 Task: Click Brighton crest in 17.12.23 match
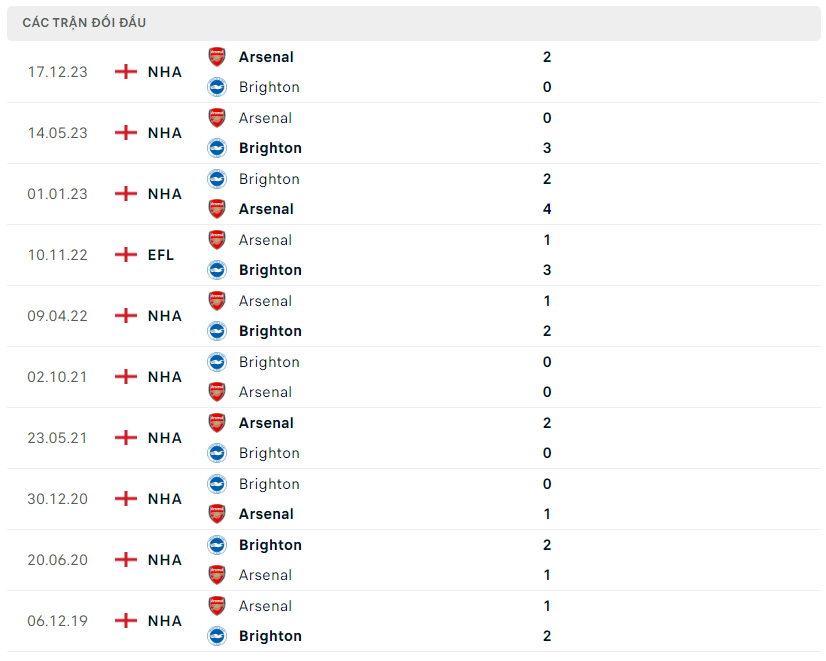pos(217,87)
